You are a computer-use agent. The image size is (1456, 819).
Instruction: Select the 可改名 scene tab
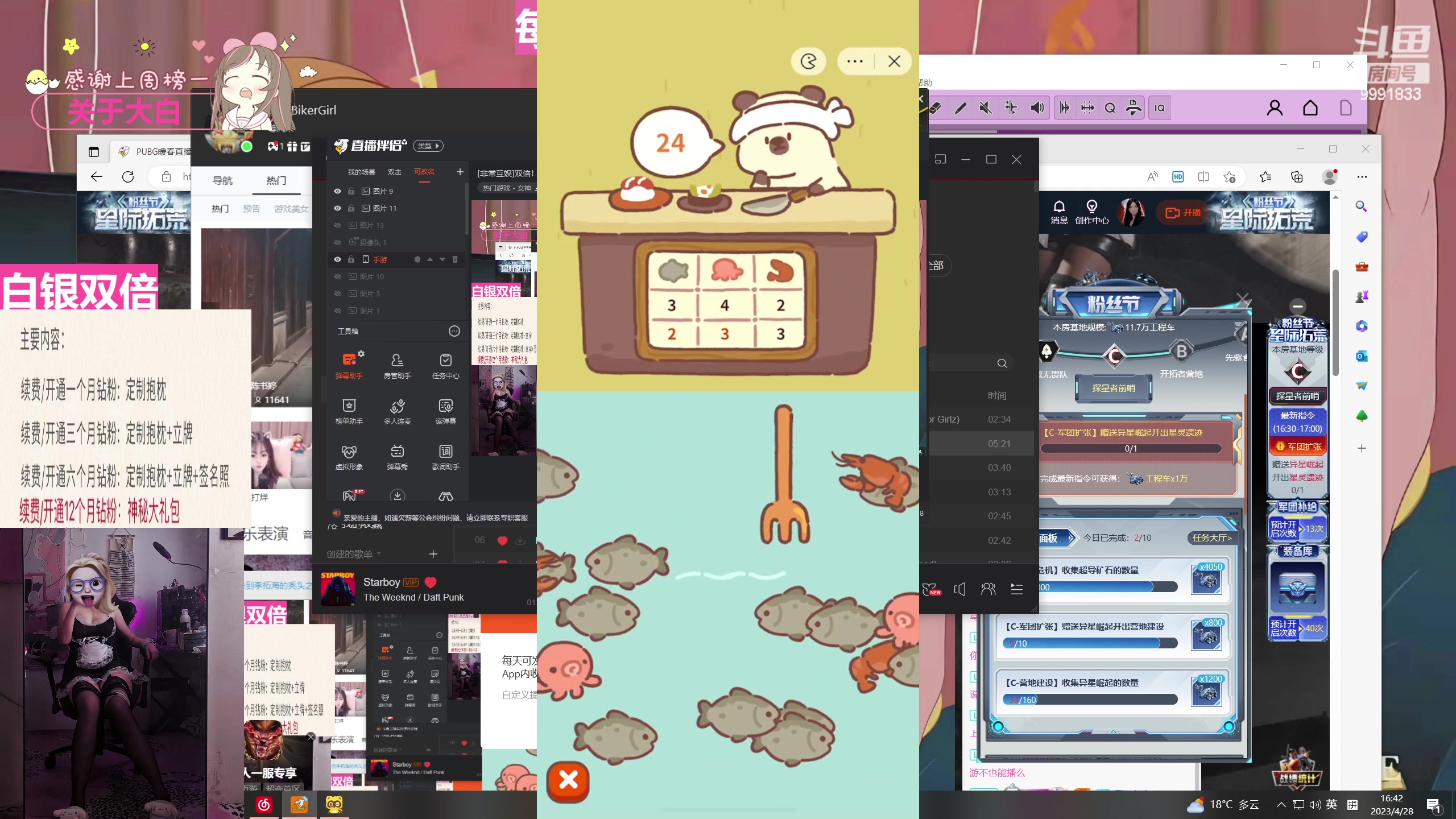[x=424, y=172]
